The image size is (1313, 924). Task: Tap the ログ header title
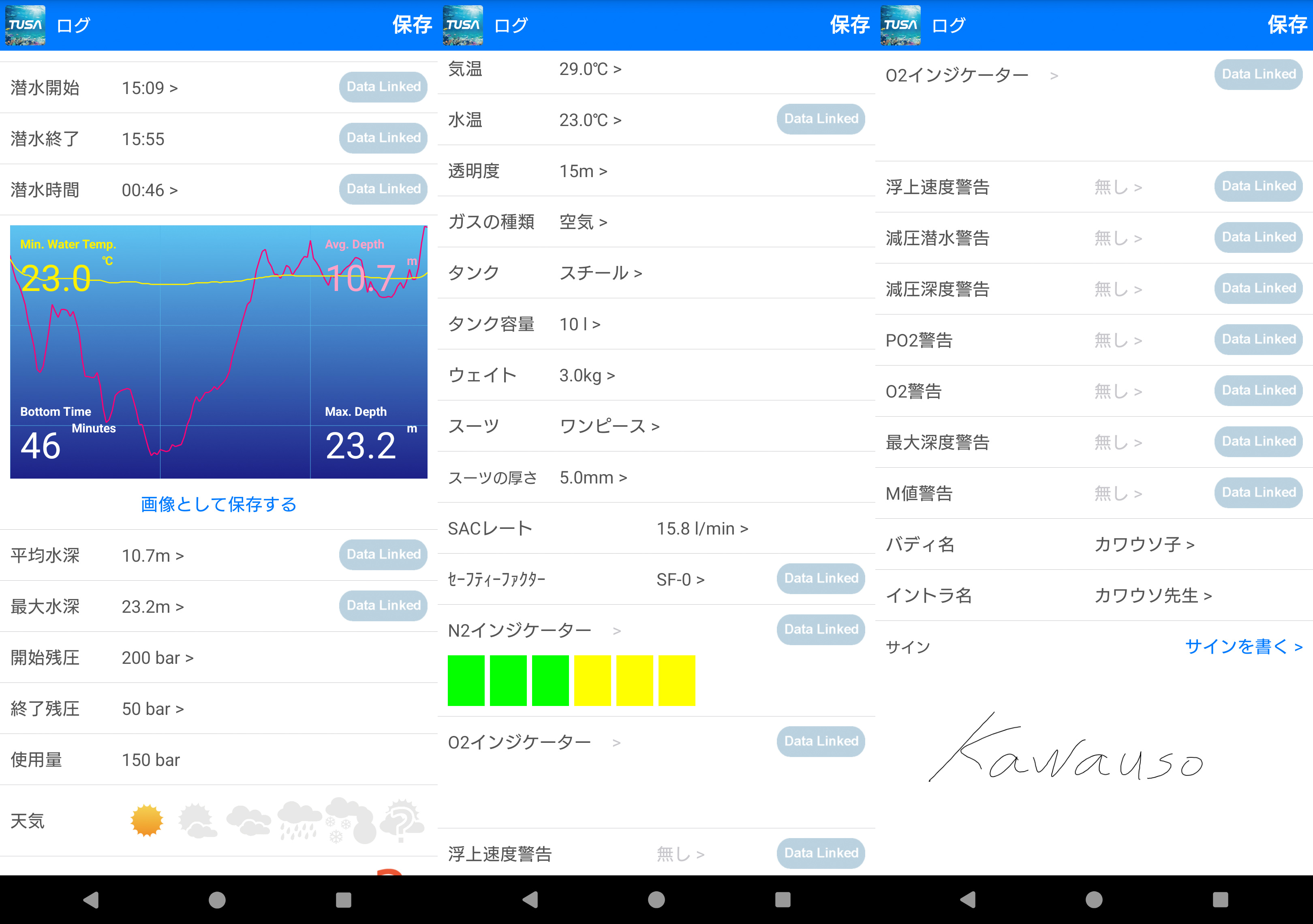click(x=73, y=25)
